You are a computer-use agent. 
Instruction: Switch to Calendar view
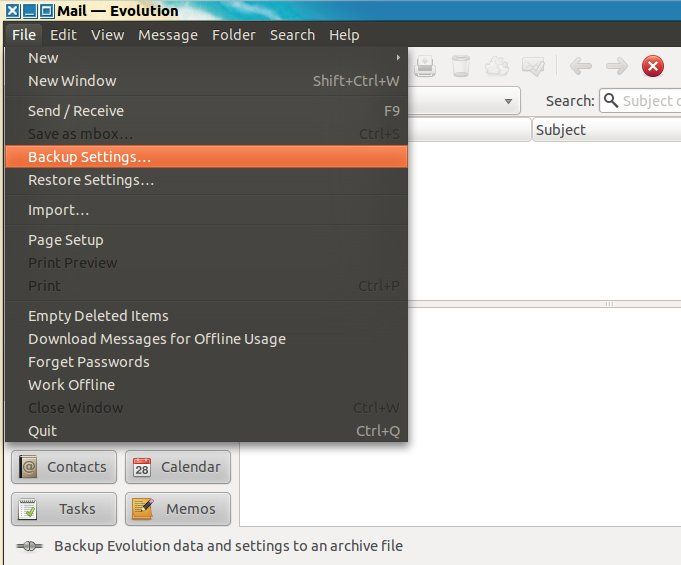click(178, 467)
